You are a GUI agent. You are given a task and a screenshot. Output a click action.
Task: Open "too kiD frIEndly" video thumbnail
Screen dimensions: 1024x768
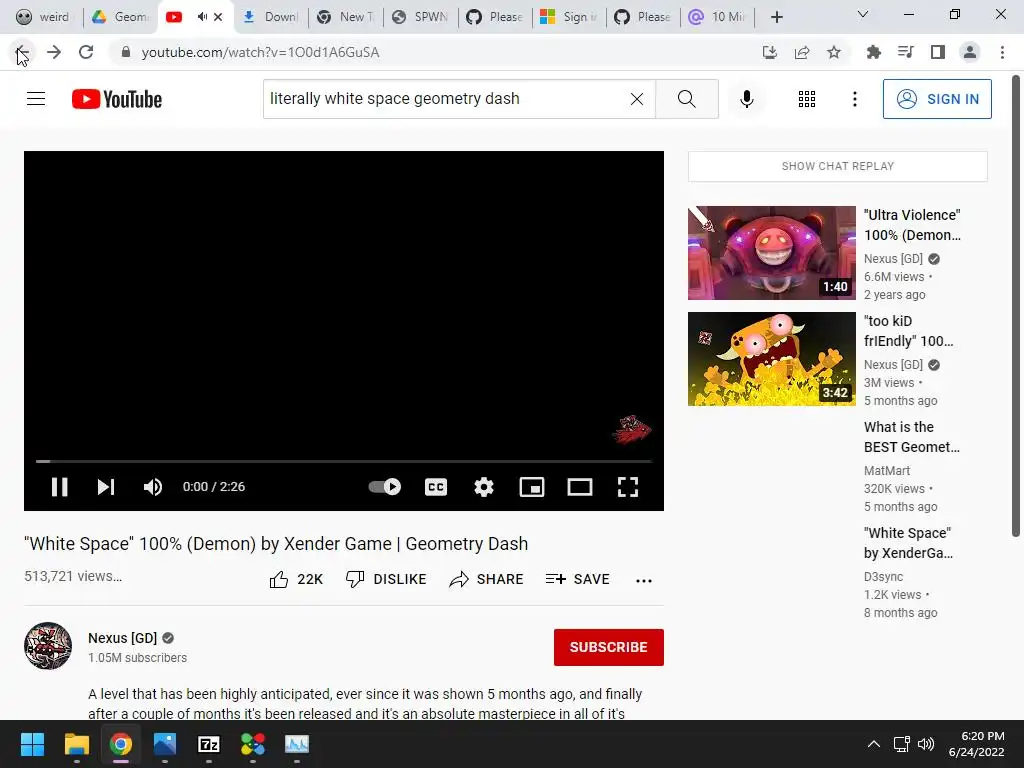pos(771,359)
